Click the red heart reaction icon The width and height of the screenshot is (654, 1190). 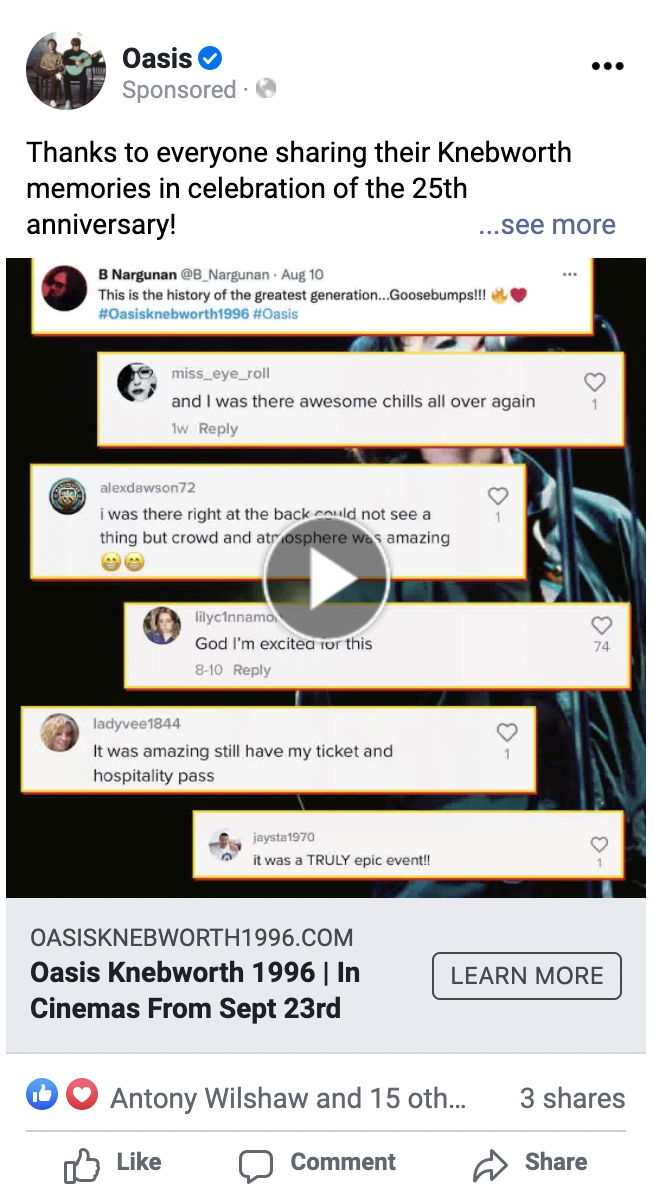pos(81,1094)
